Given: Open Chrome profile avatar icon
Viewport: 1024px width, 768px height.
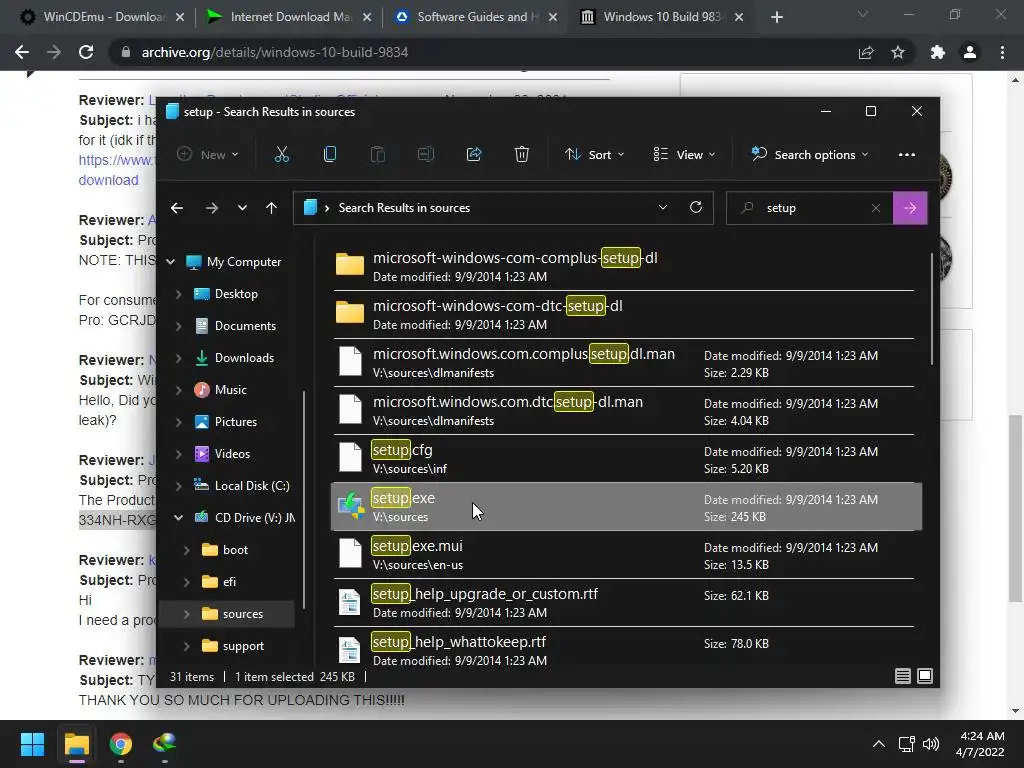Looking at the screenshot, I should pos(970,52).
